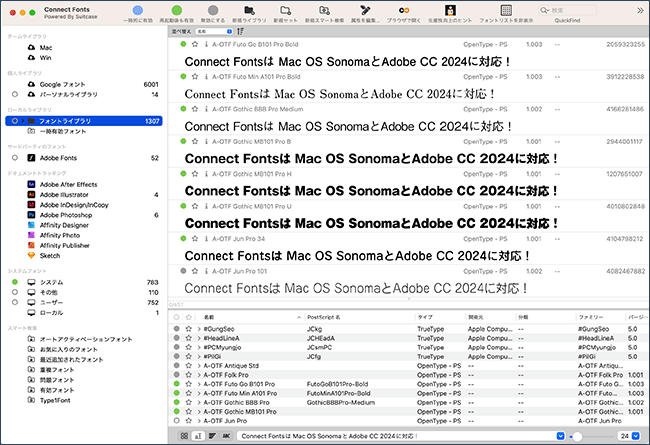Select the 重複フォント smart search
650x445 pixels.
click(x=56, y=370)
